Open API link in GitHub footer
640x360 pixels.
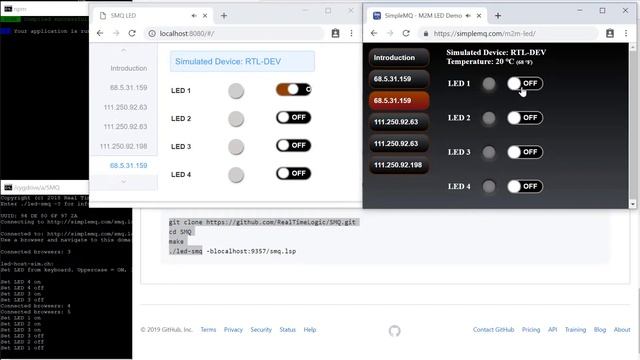(x=552, y=329)
